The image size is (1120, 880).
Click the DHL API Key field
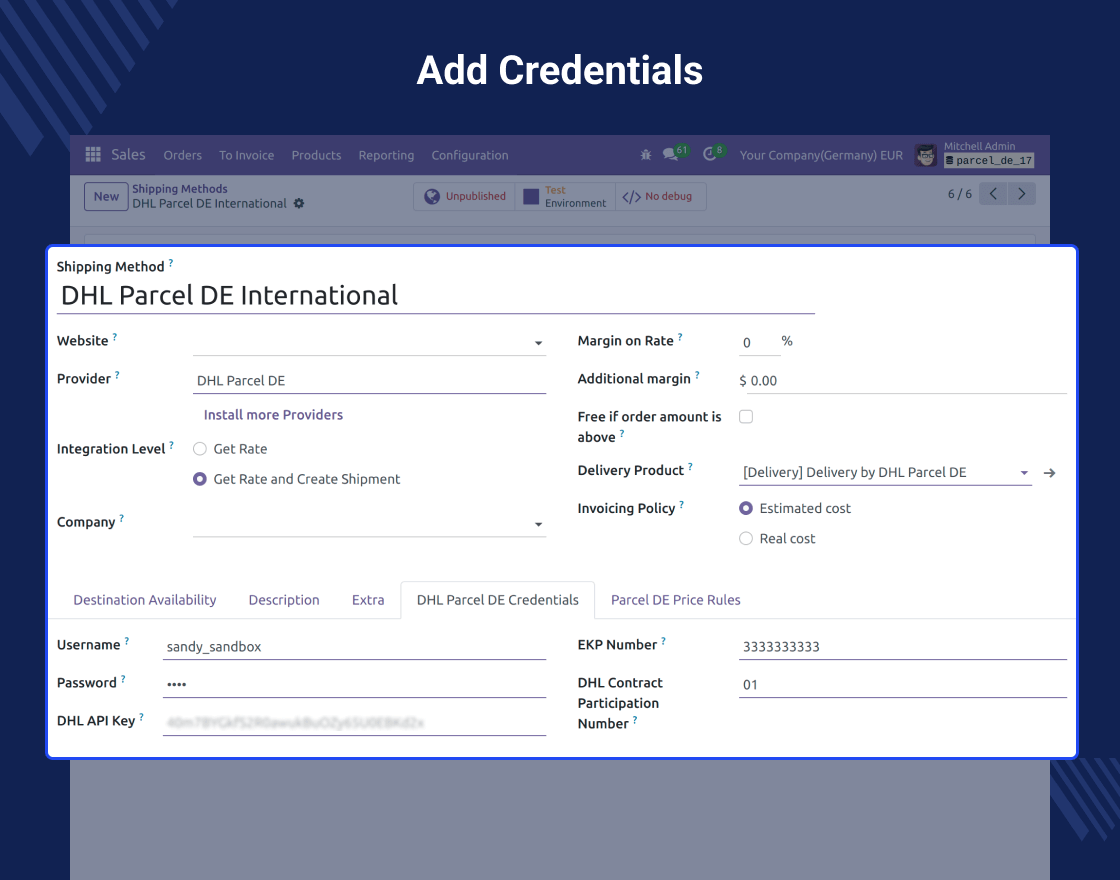[x=354, y=722]
